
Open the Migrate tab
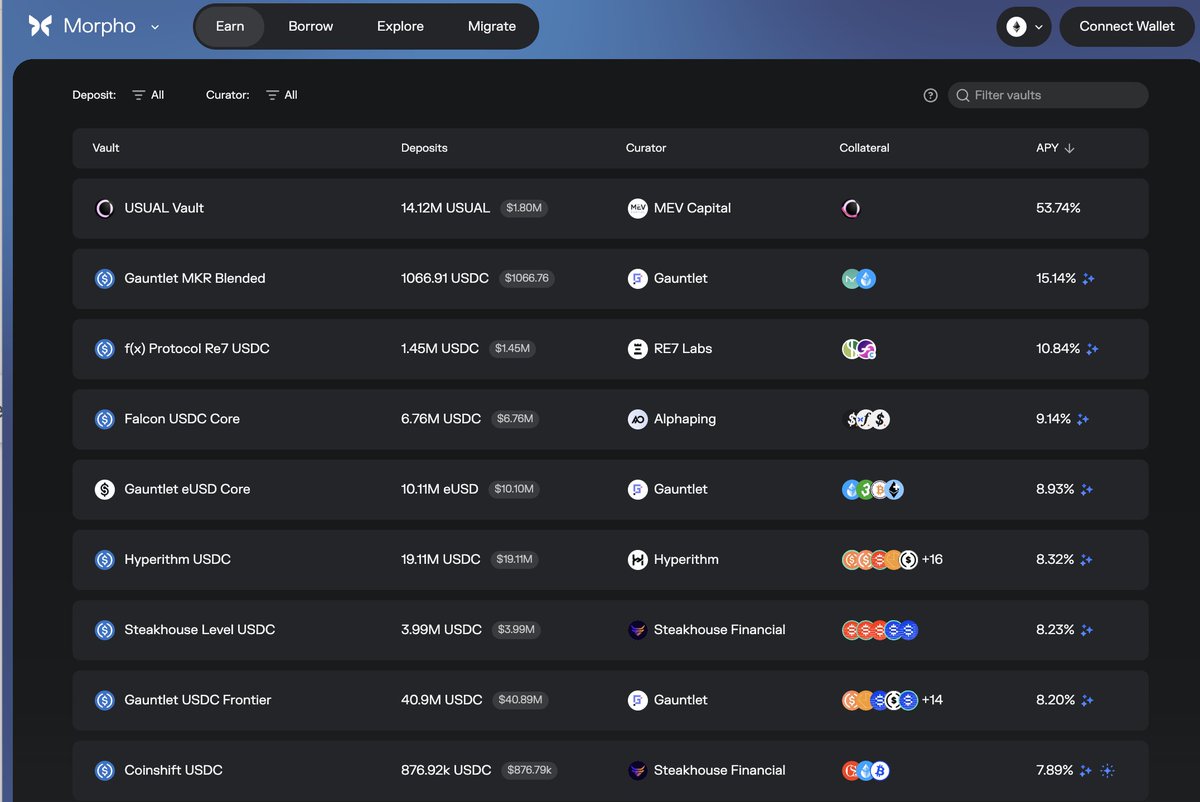492,26
